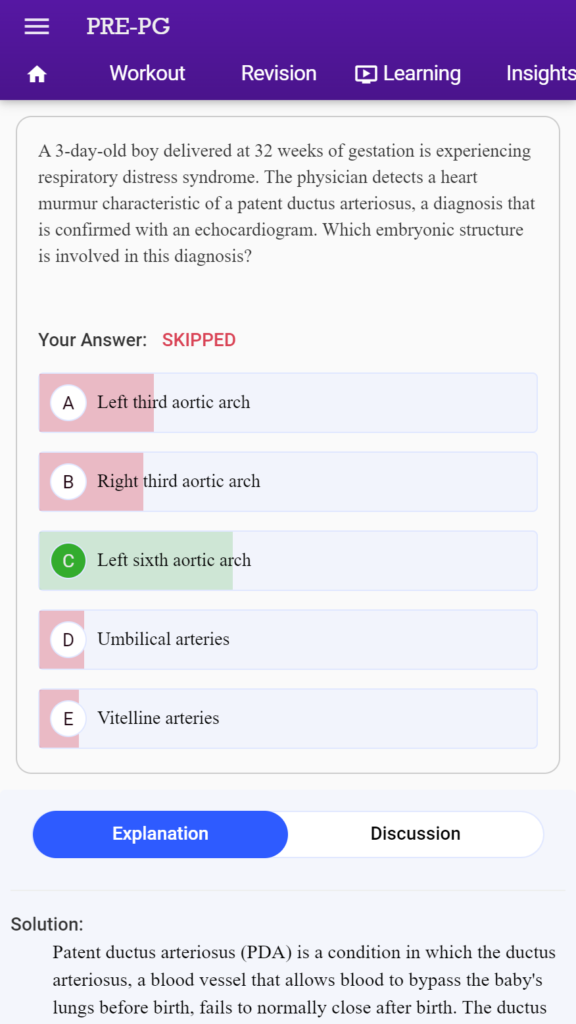
Task: Open the hamburger menu
Action: tap(37, 26)
